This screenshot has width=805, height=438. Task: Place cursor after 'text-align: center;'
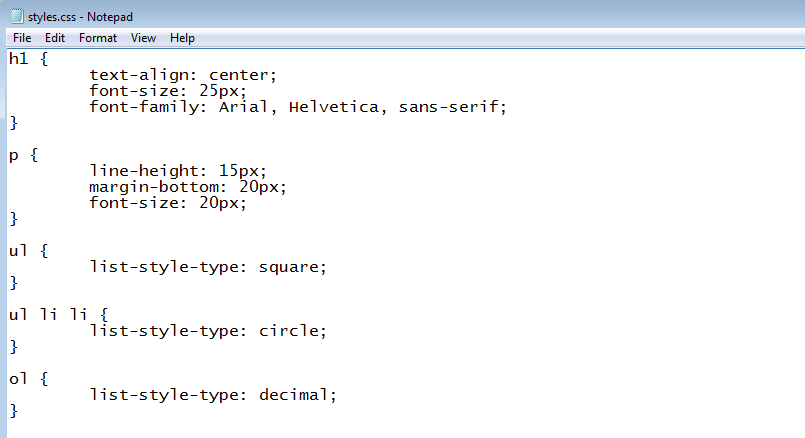[278, 75]
